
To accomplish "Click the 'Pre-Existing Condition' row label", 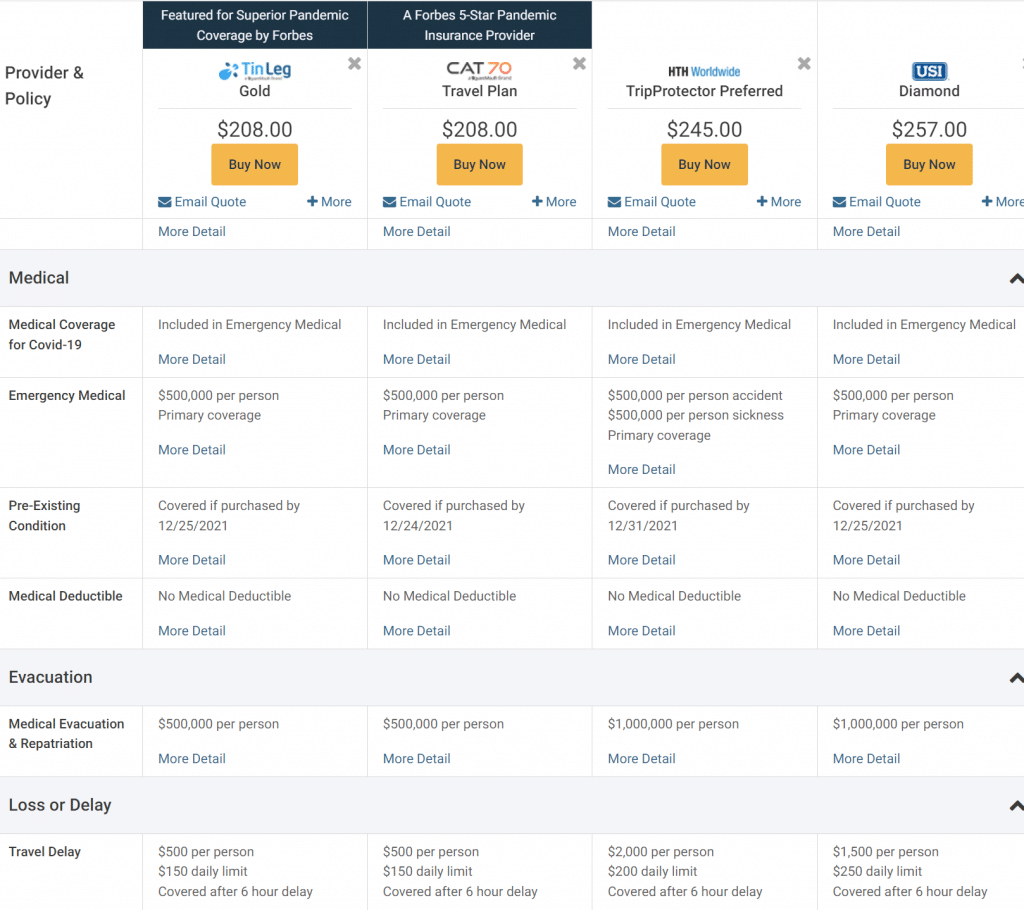I will point(44,515).
